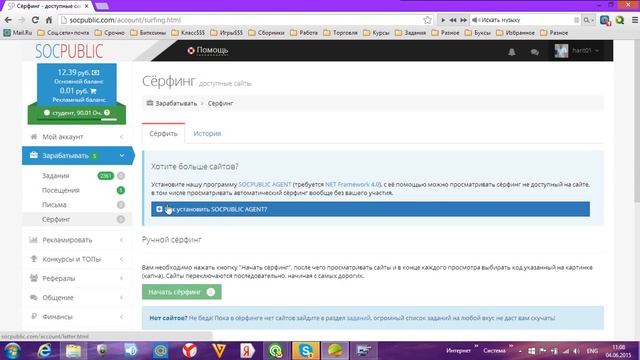Expand the Конкурсы и ТОПы menu

[76, 259]
